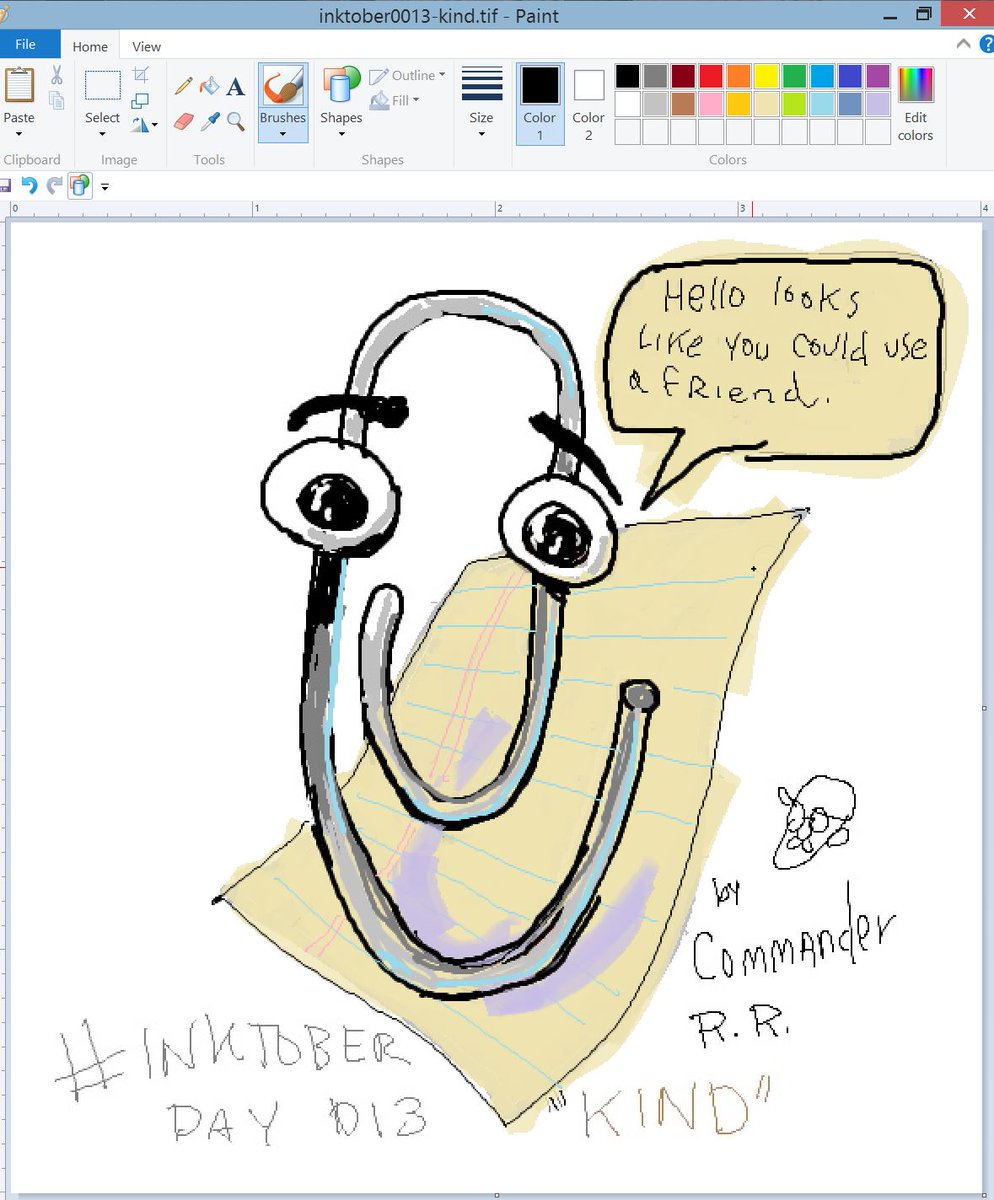Pick the indigo color swatch
Screen dimensions: 994x1200
click(x=851, y=76)
